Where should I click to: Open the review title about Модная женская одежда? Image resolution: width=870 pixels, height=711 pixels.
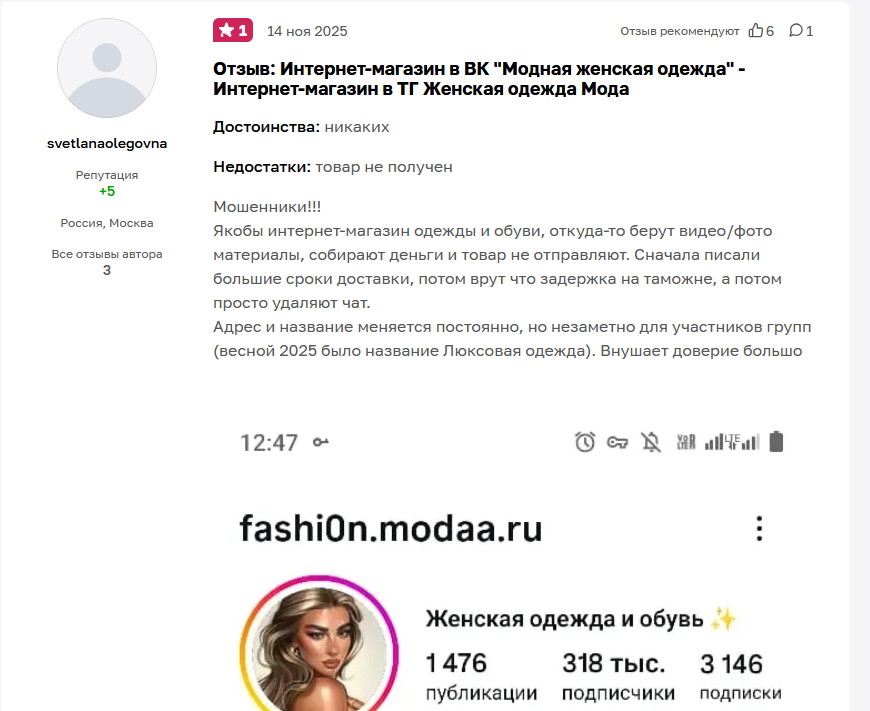point(479,79)
